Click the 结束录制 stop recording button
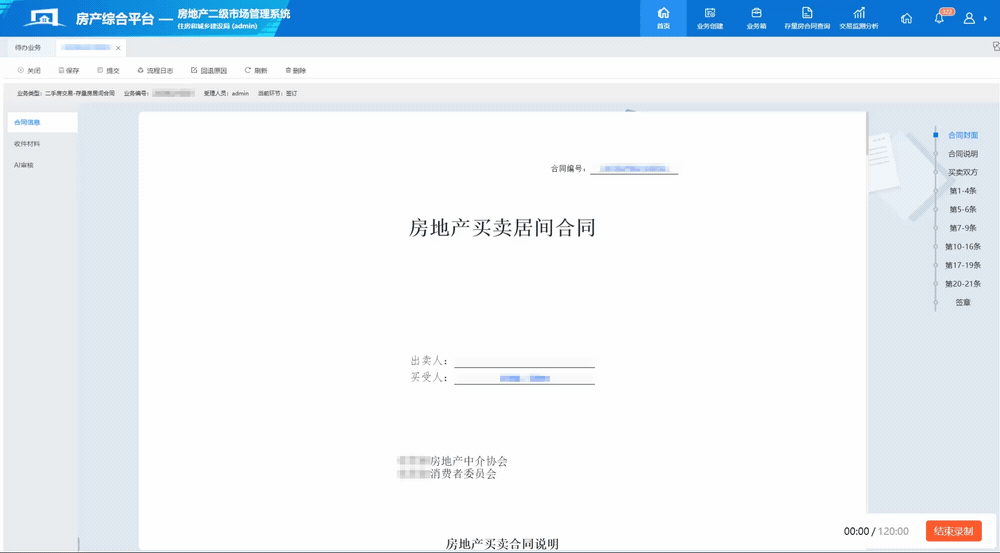 (x=953, y=531)
